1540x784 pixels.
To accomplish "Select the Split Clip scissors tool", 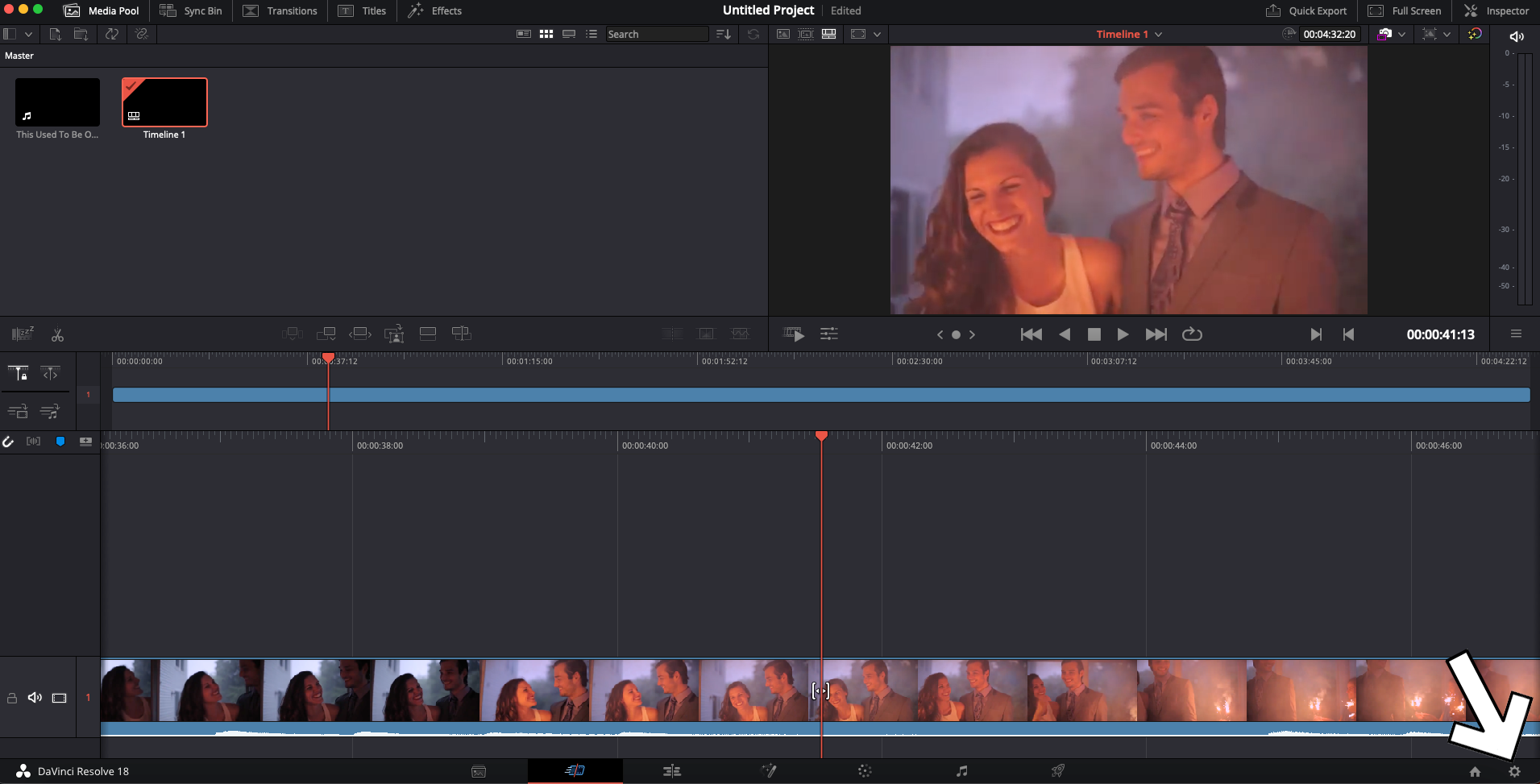I will [57, 334].
